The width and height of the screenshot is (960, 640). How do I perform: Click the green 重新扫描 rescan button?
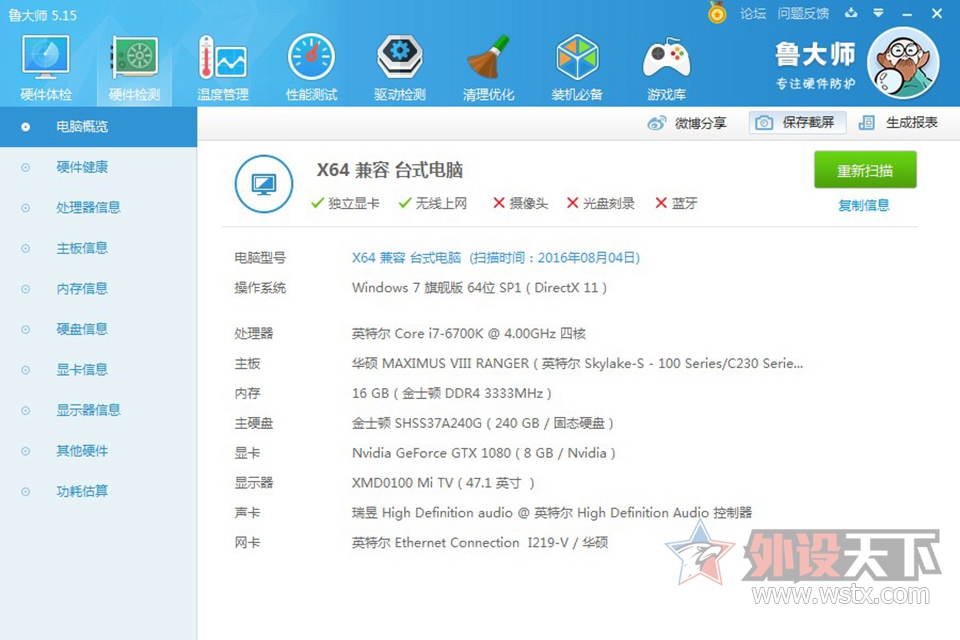pos(865,170)
